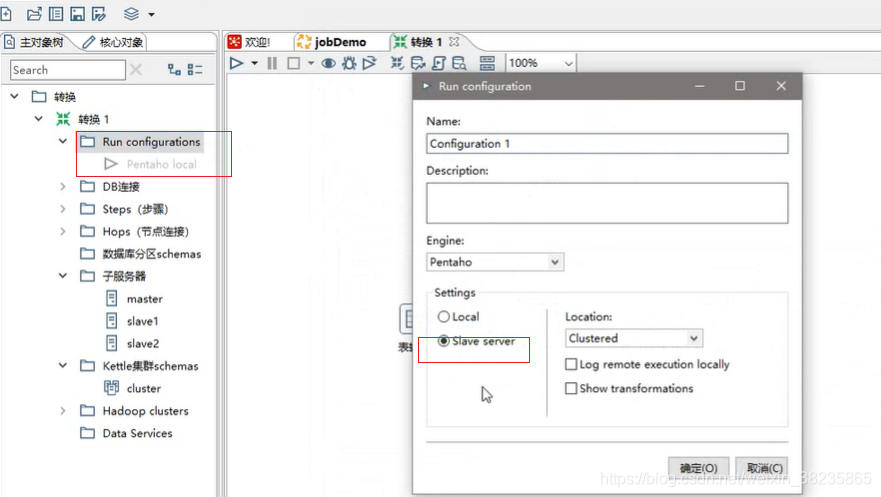Close the Run configuration dialog
881x497 pixels.
pyautogui.click(x=781, y=86)
